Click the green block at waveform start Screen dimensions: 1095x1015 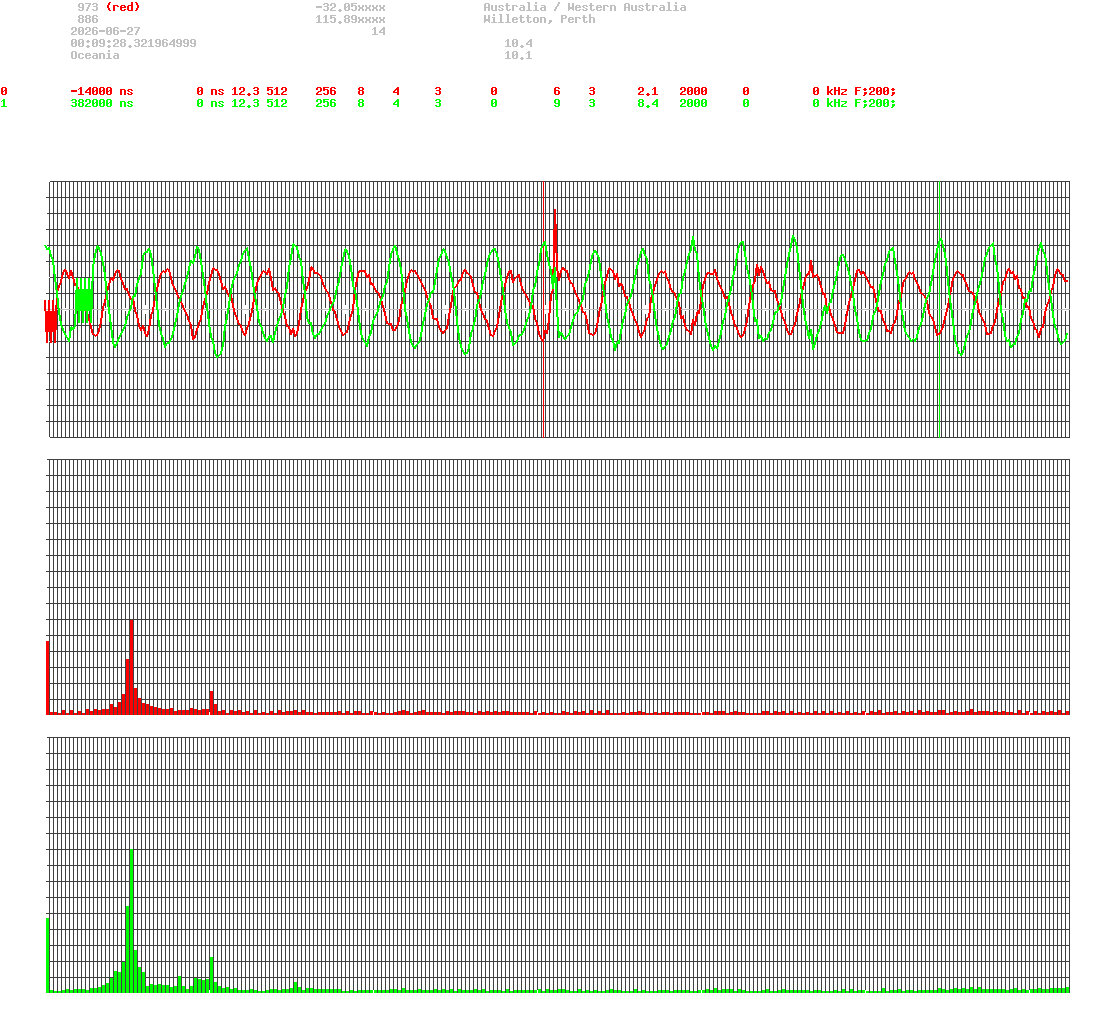click(84, 300)
